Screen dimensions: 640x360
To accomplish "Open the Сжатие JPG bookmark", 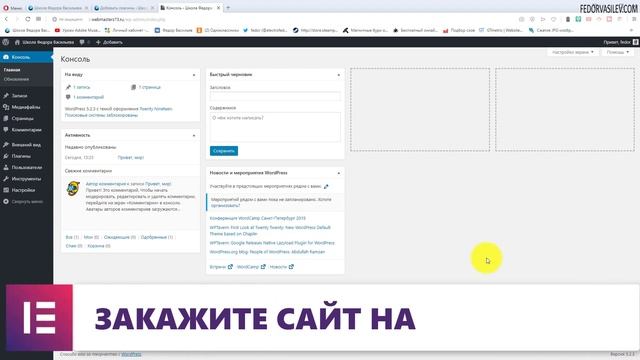I will pyautogui.click(x=551, y=30).
